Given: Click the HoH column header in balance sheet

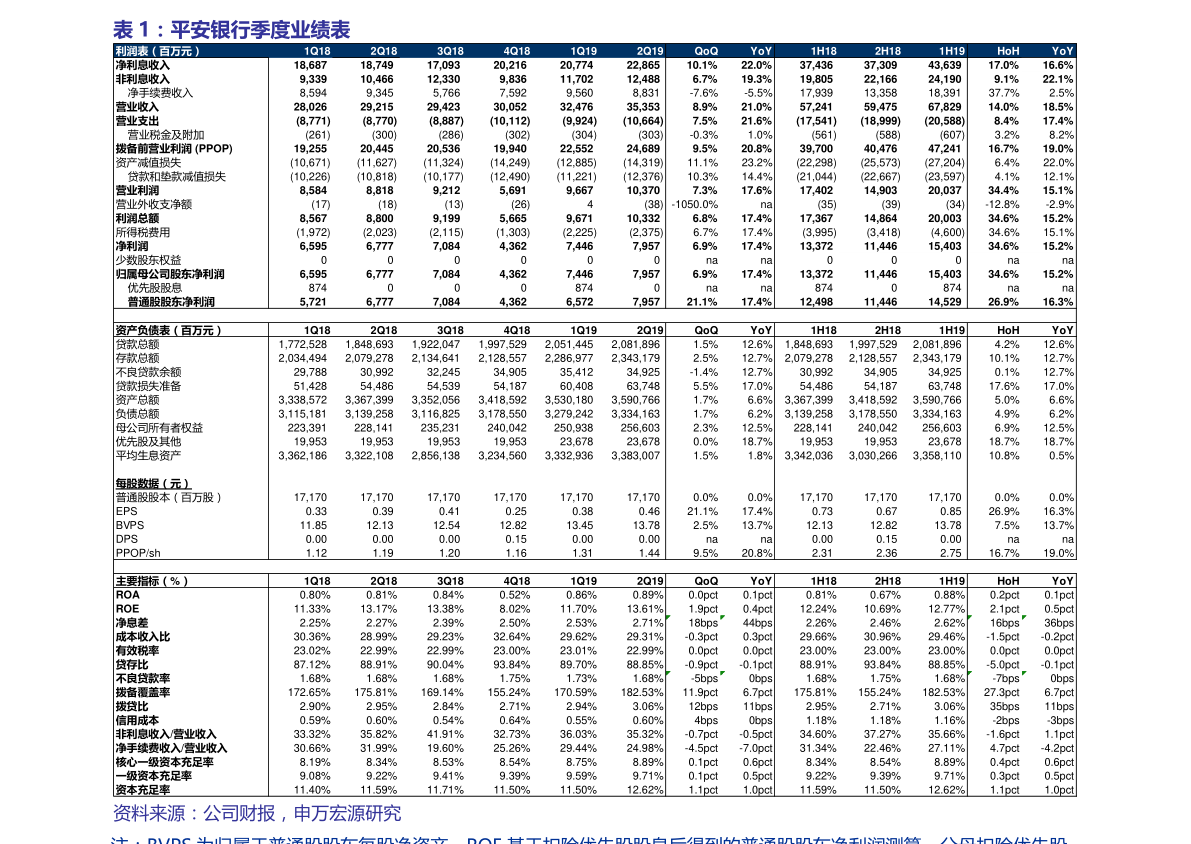Looking at the screenshot, I should point(1008,330).
